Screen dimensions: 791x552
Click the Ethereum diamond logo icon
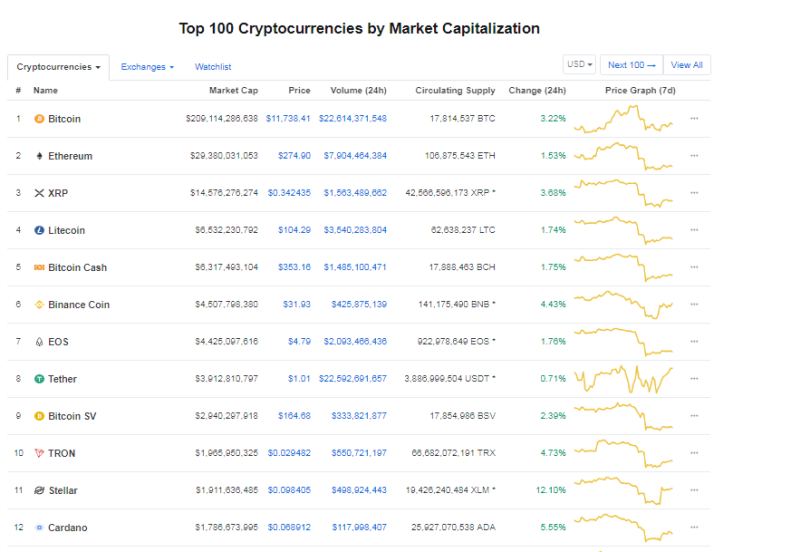pyautogui.click(x=39, y=156)
